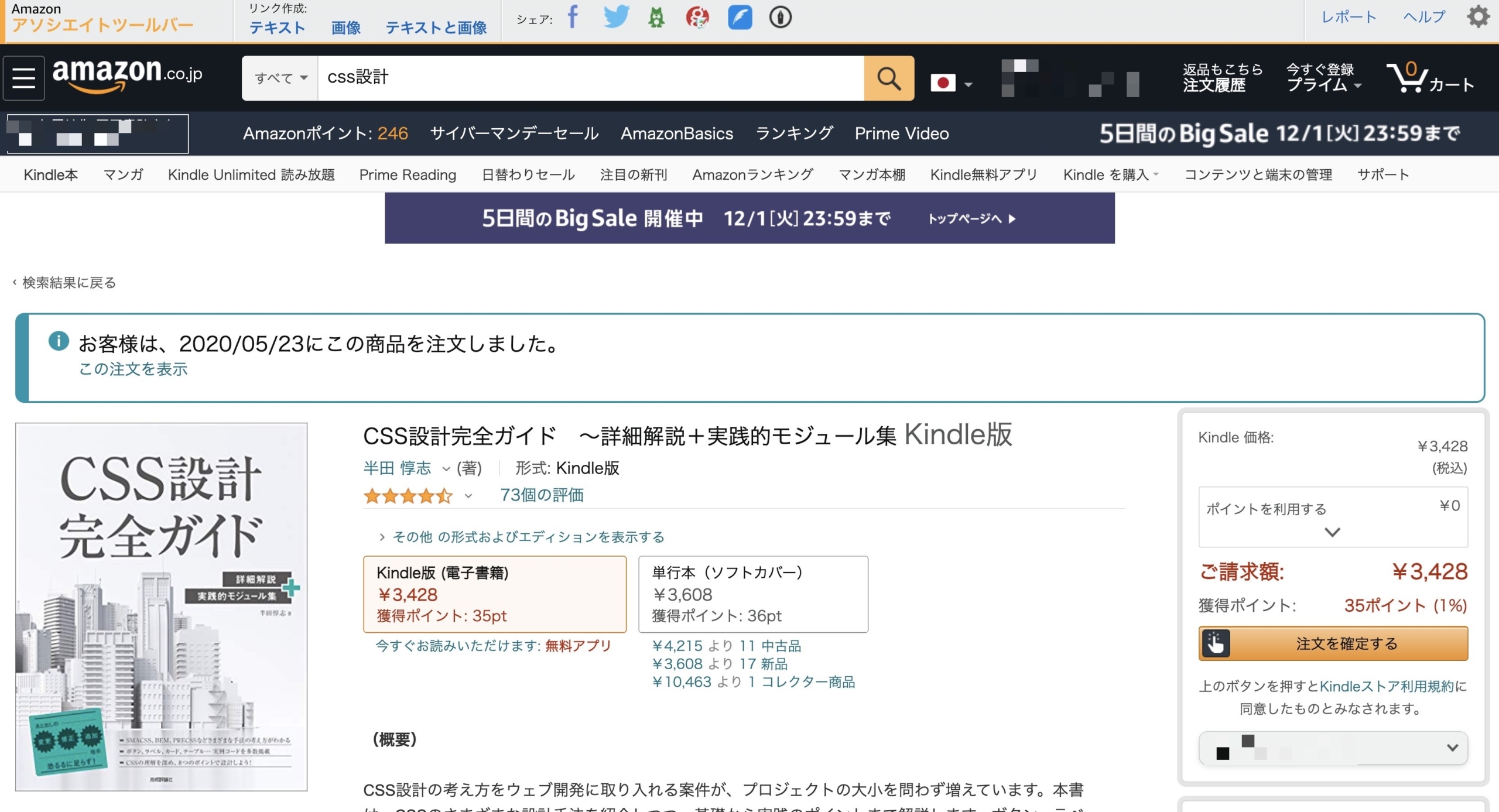Open the Japan flag language selector
The height and width of the screenshot is (812, 1499).
pyautogui.click(x=951, y=83)
